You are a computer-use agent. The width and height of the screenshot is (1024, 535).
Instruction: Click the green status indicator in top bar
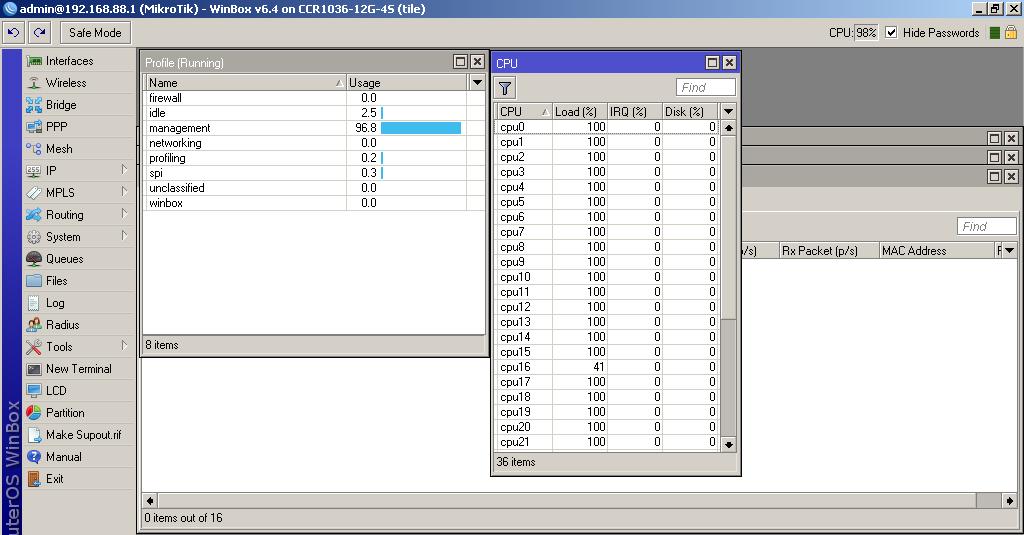point(995,33)
